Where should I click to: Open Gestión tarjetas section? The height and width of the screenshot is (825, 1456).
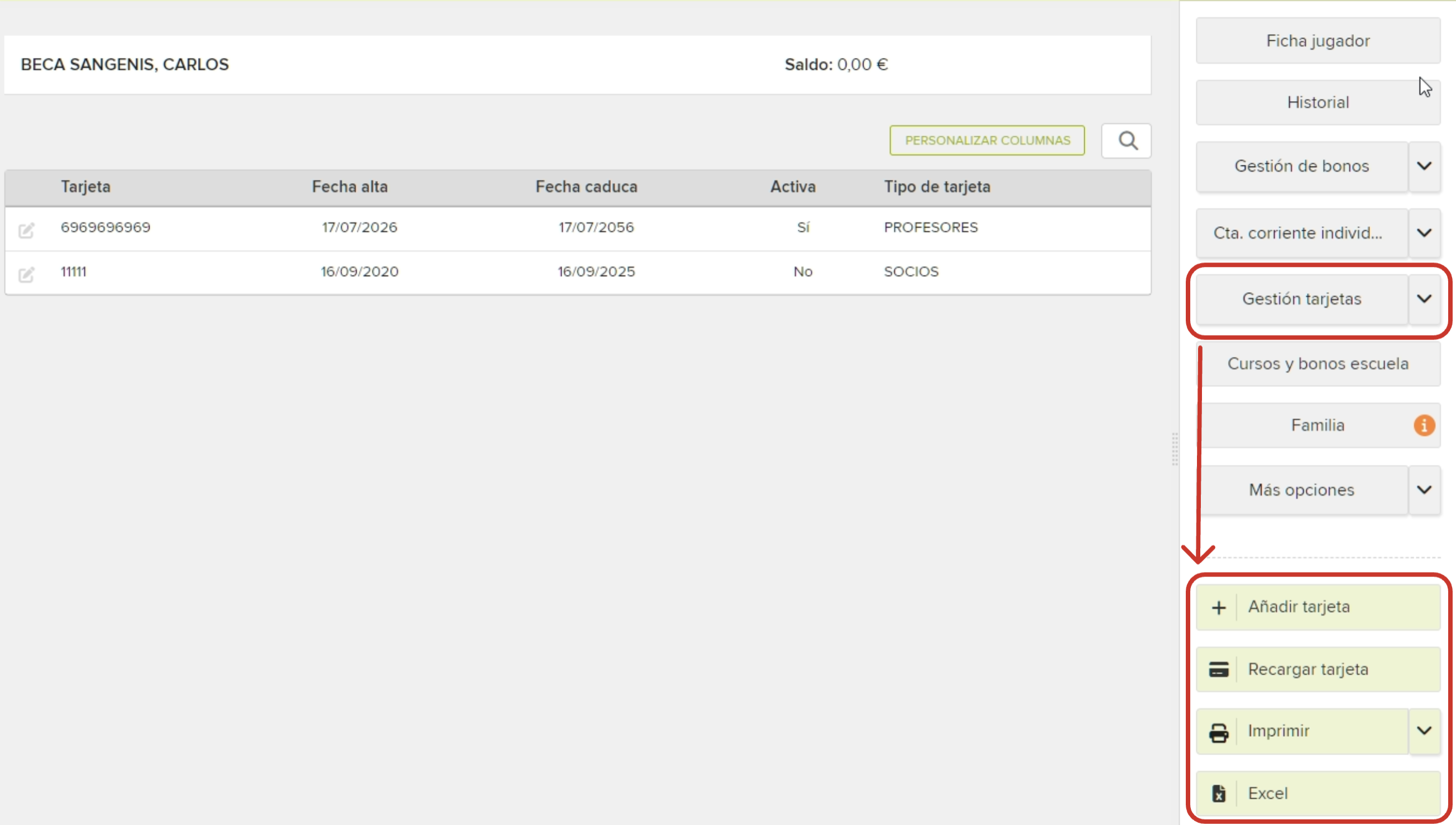tap(1302, 299)
